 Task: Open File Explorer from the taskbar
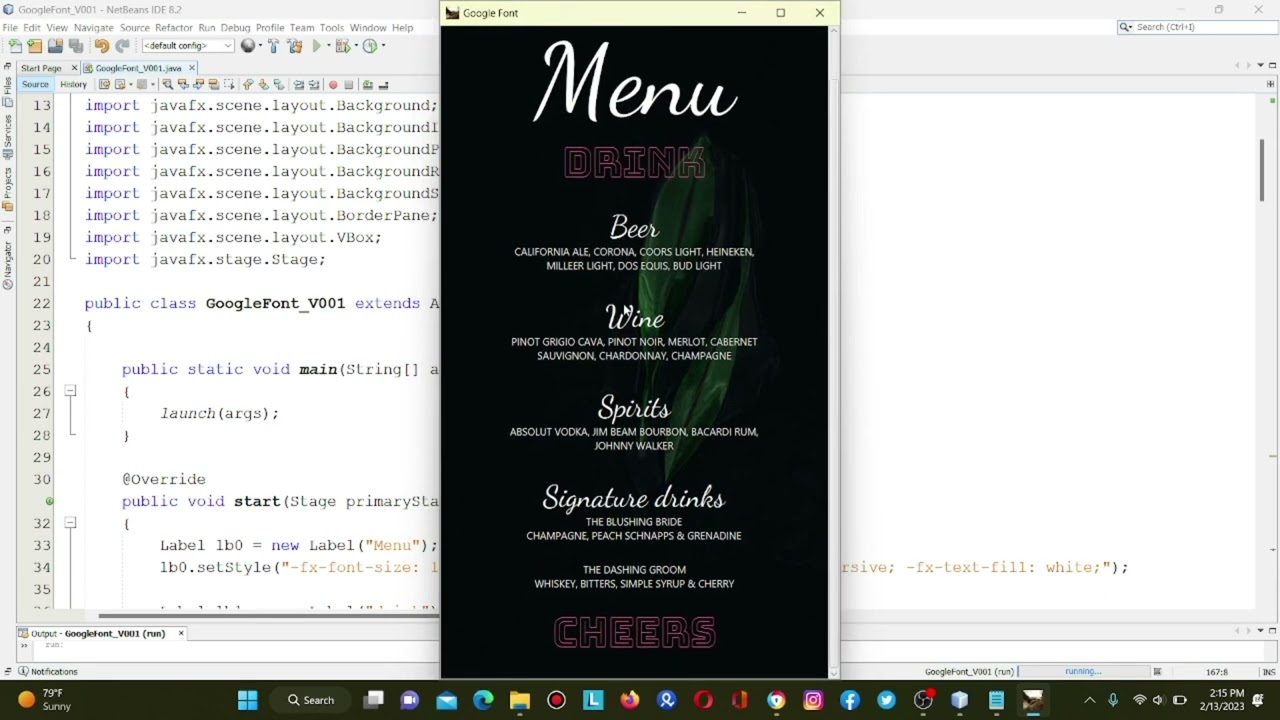[519, 700]
